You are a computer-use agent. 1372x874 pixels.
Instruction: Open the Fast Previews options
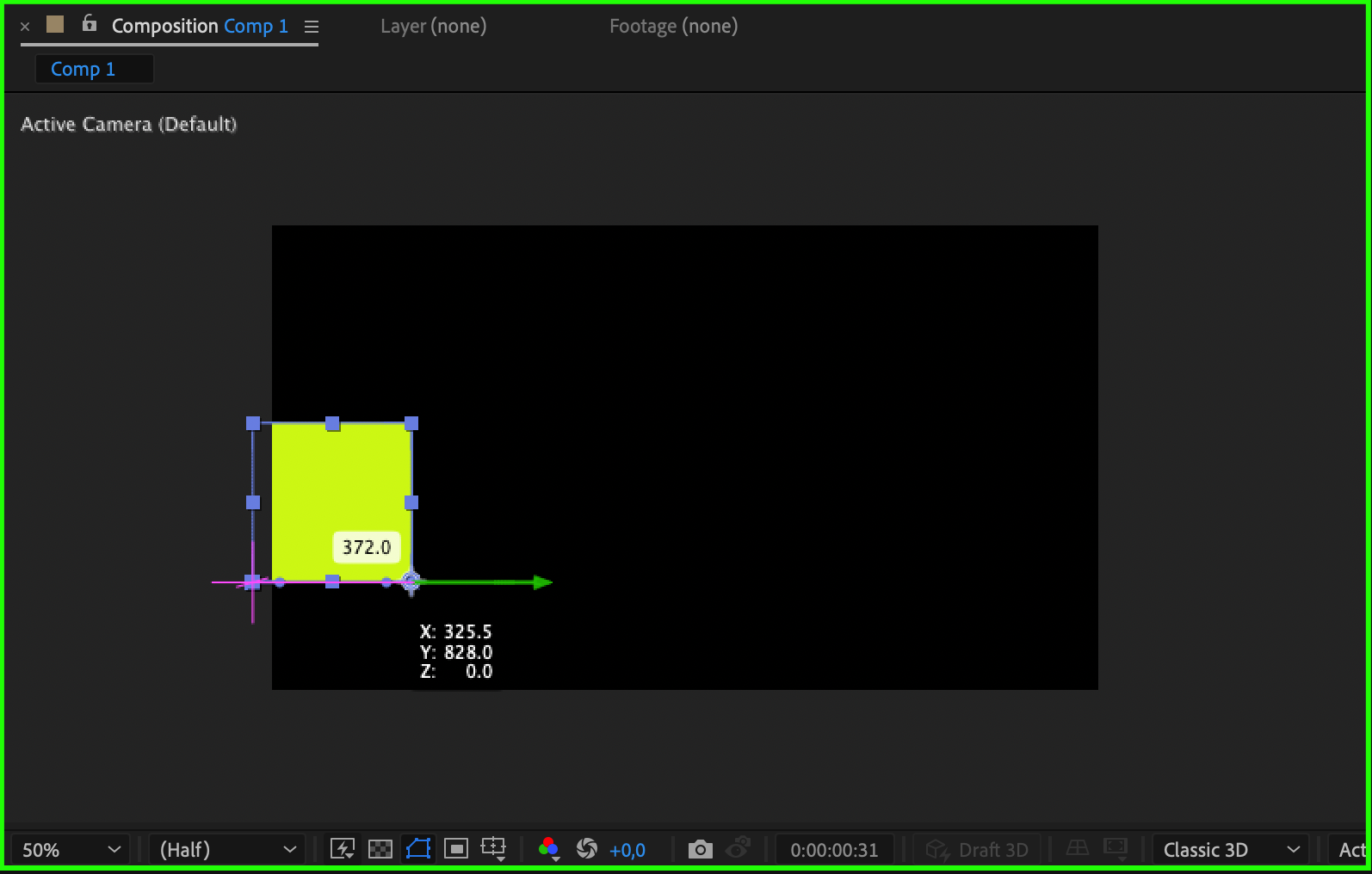[343, 849]
